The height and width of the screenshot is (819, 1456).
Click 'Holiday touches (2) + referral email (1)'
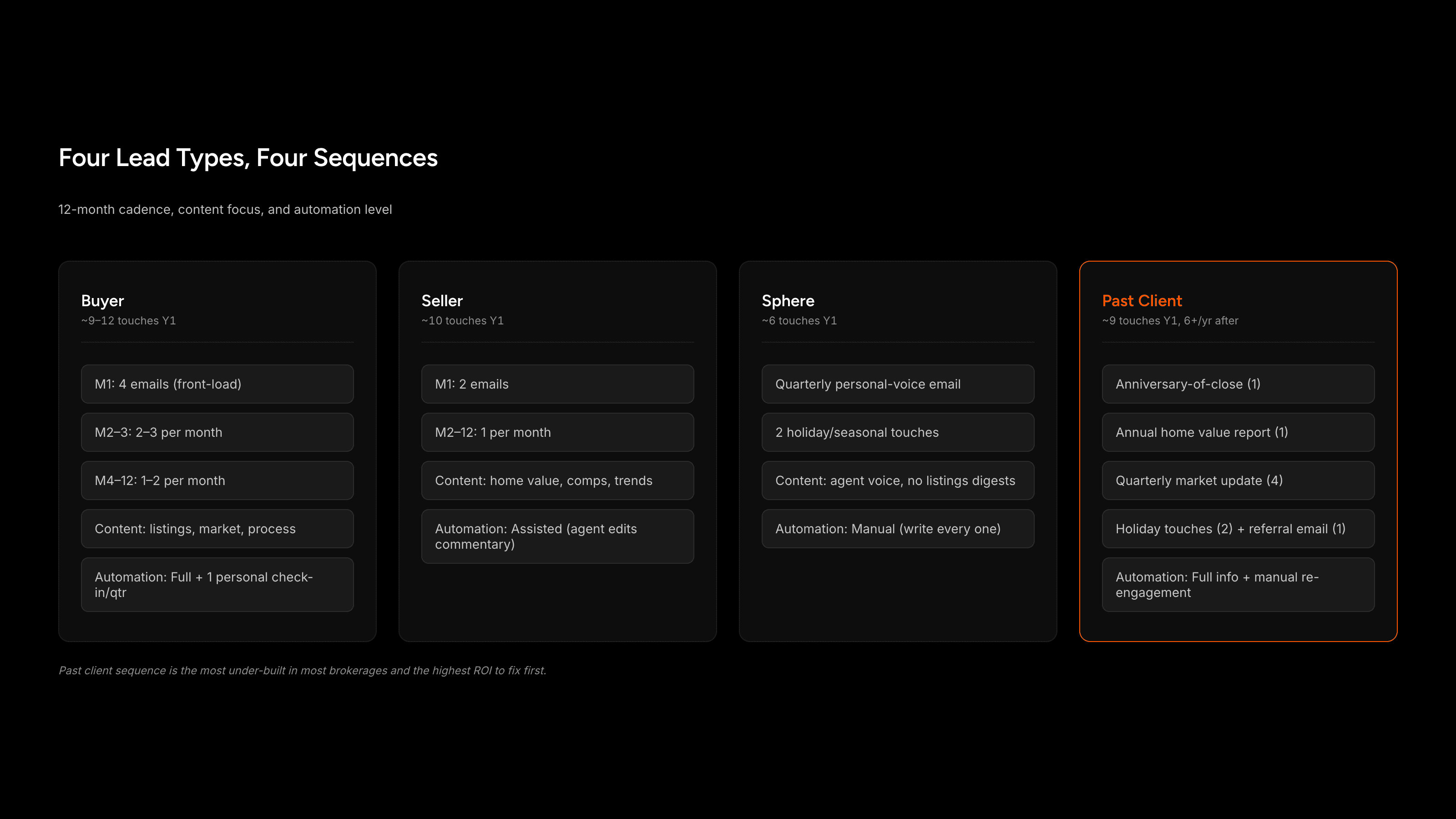pos(1239,528)
